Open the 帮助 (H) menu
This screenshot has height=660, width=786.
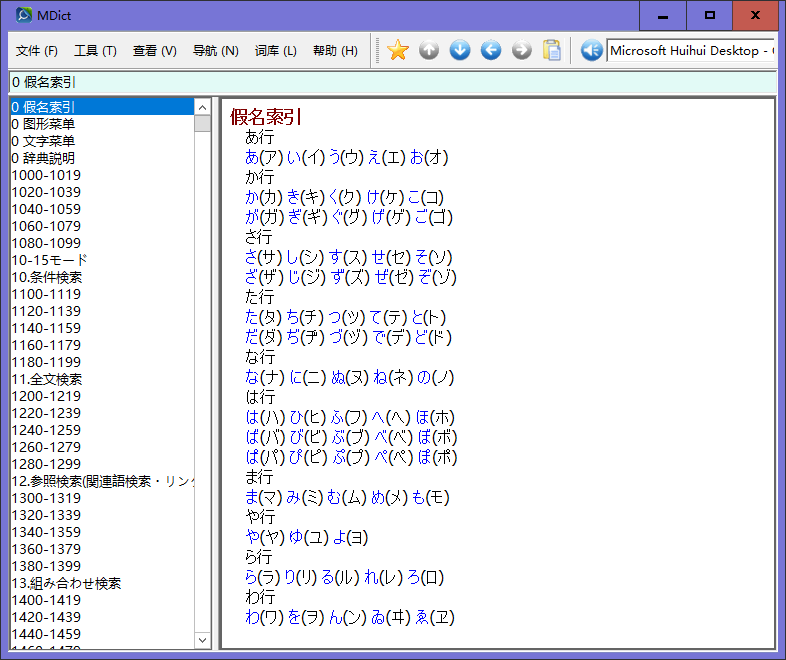[335, 51]
